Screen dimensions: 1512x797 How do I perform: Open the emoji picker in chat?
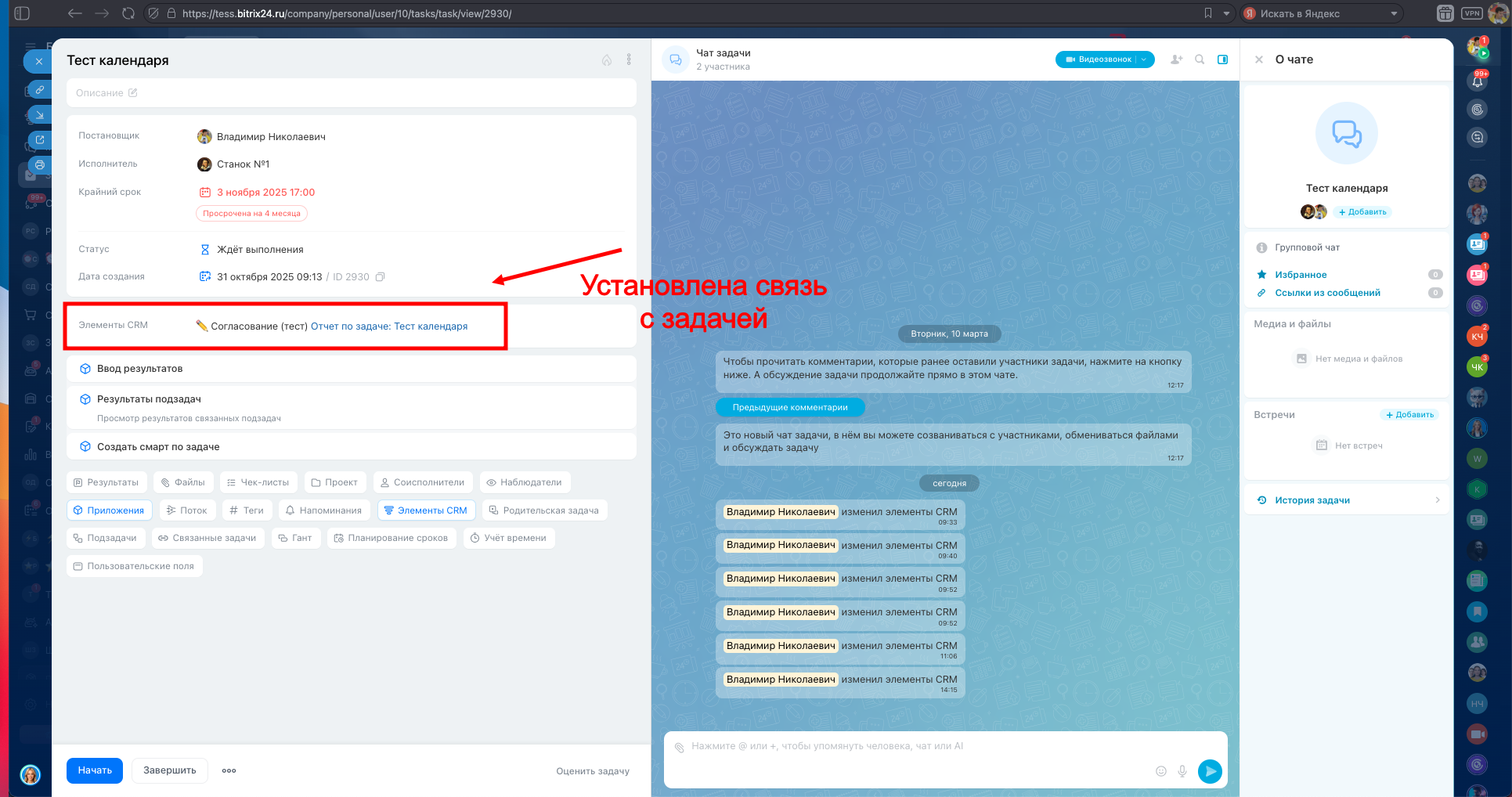pyautogui.click(x=1161, y=771)
